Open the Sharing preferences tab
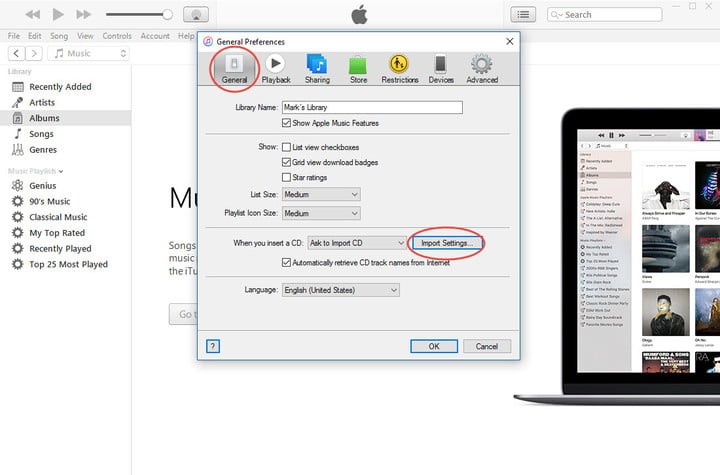This screenshot has height=475, width=720. coord(317,69)
